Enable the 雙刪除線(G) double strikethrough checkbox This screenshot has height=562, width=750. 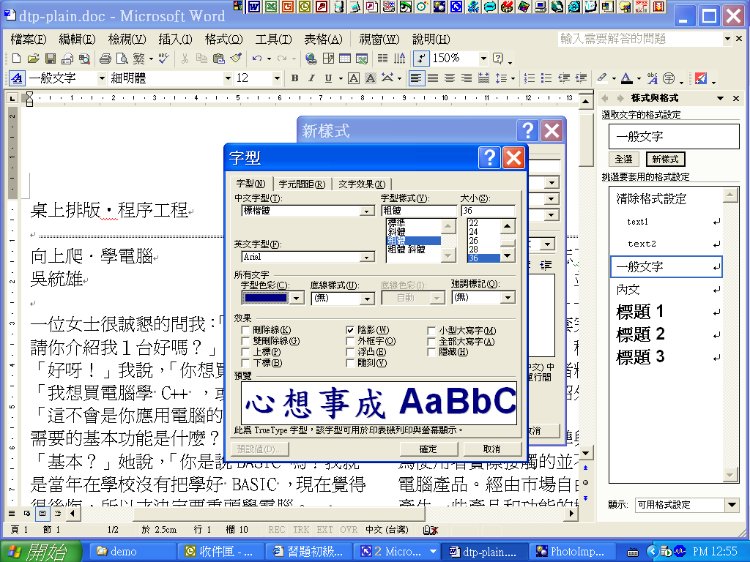point(245,341)
